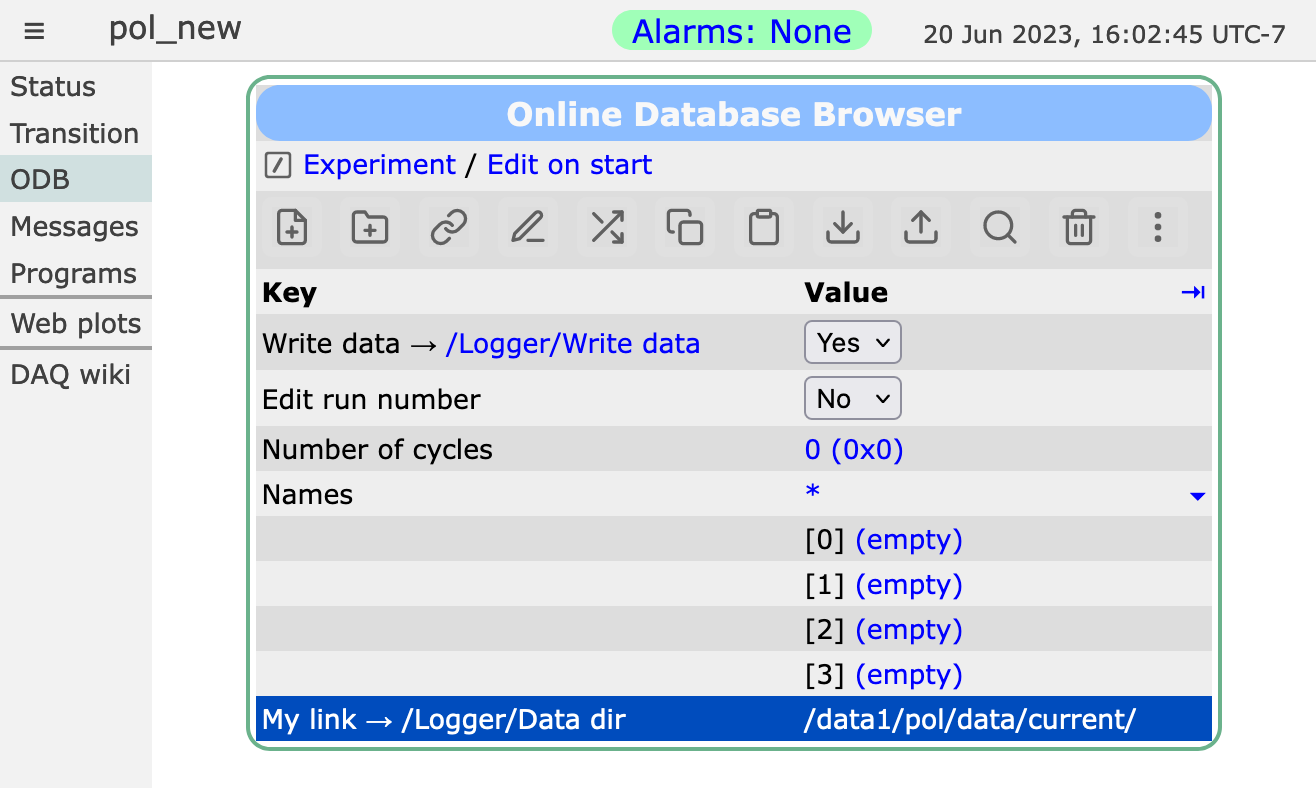Viewport: 1316px width, 788px height.
Task: Open the Web plots page
Action: [x=76, y=324]
